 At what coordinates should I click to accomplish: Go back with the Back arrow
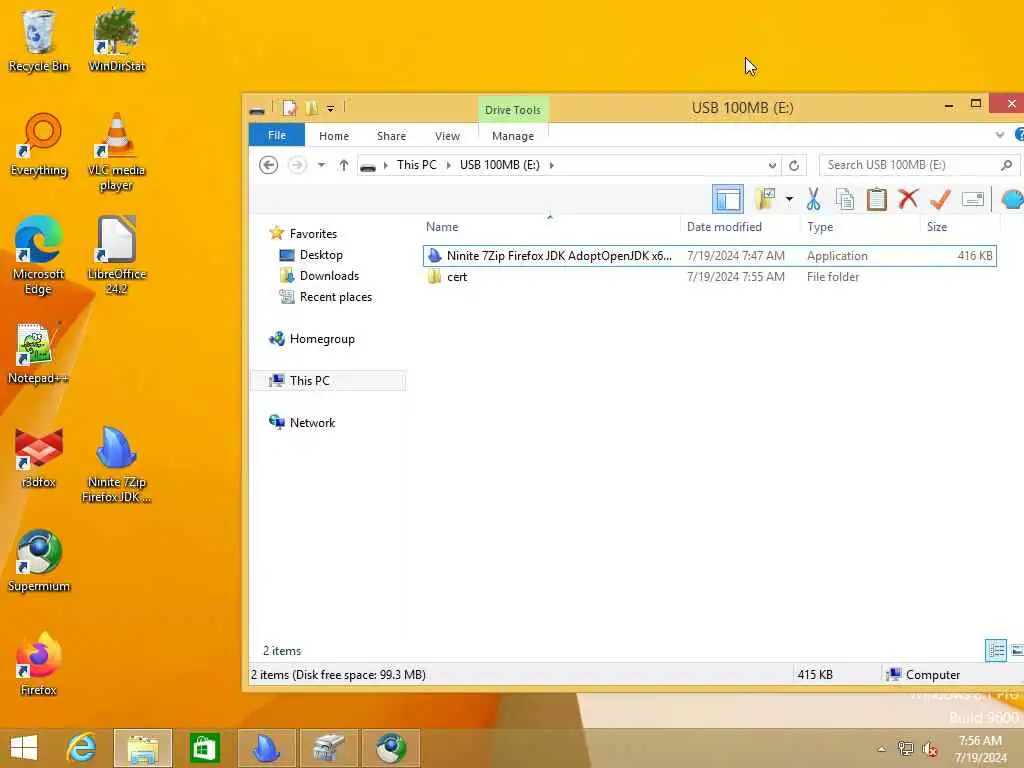(x=268, y=165)
